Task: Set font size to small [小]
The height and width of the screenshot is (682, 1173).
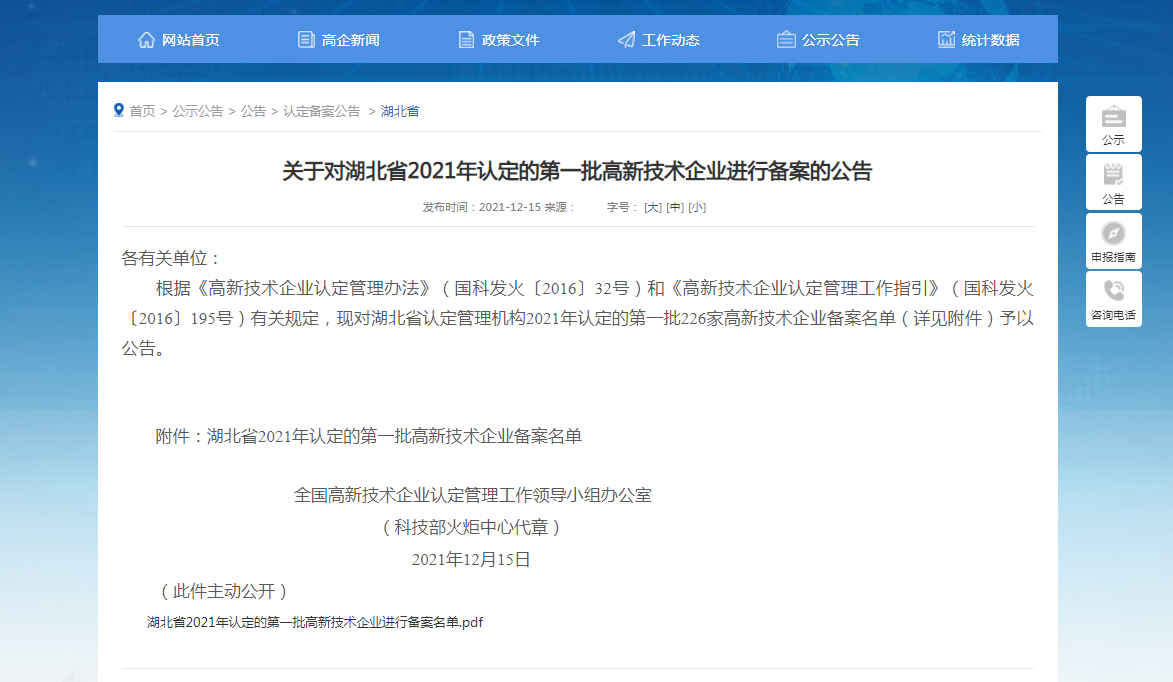Action: click(697, 207)
